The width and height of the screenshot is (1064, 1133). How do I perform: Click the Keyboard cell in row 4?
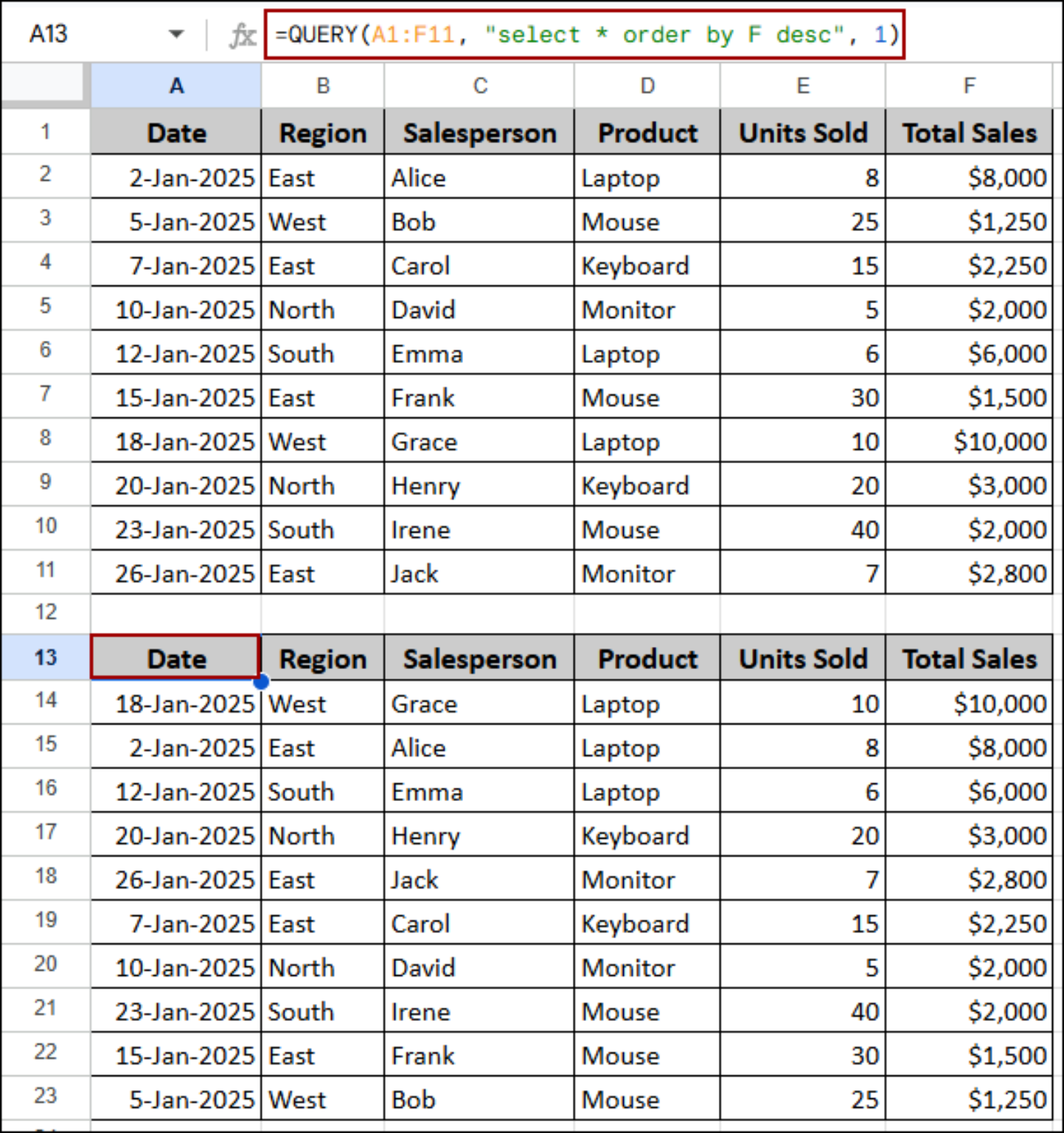(x=647, y=266)
